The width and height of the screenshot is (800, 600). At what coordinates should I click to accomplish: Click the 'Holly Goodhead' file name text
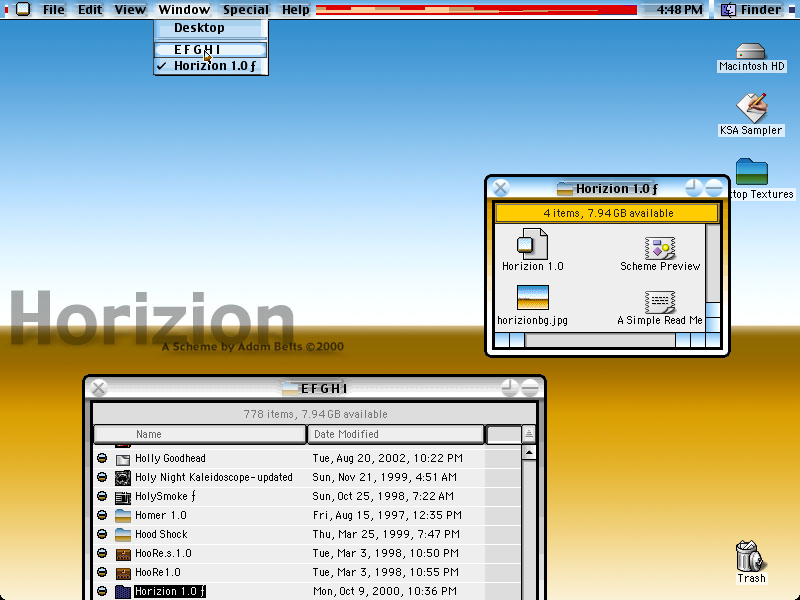170,459
